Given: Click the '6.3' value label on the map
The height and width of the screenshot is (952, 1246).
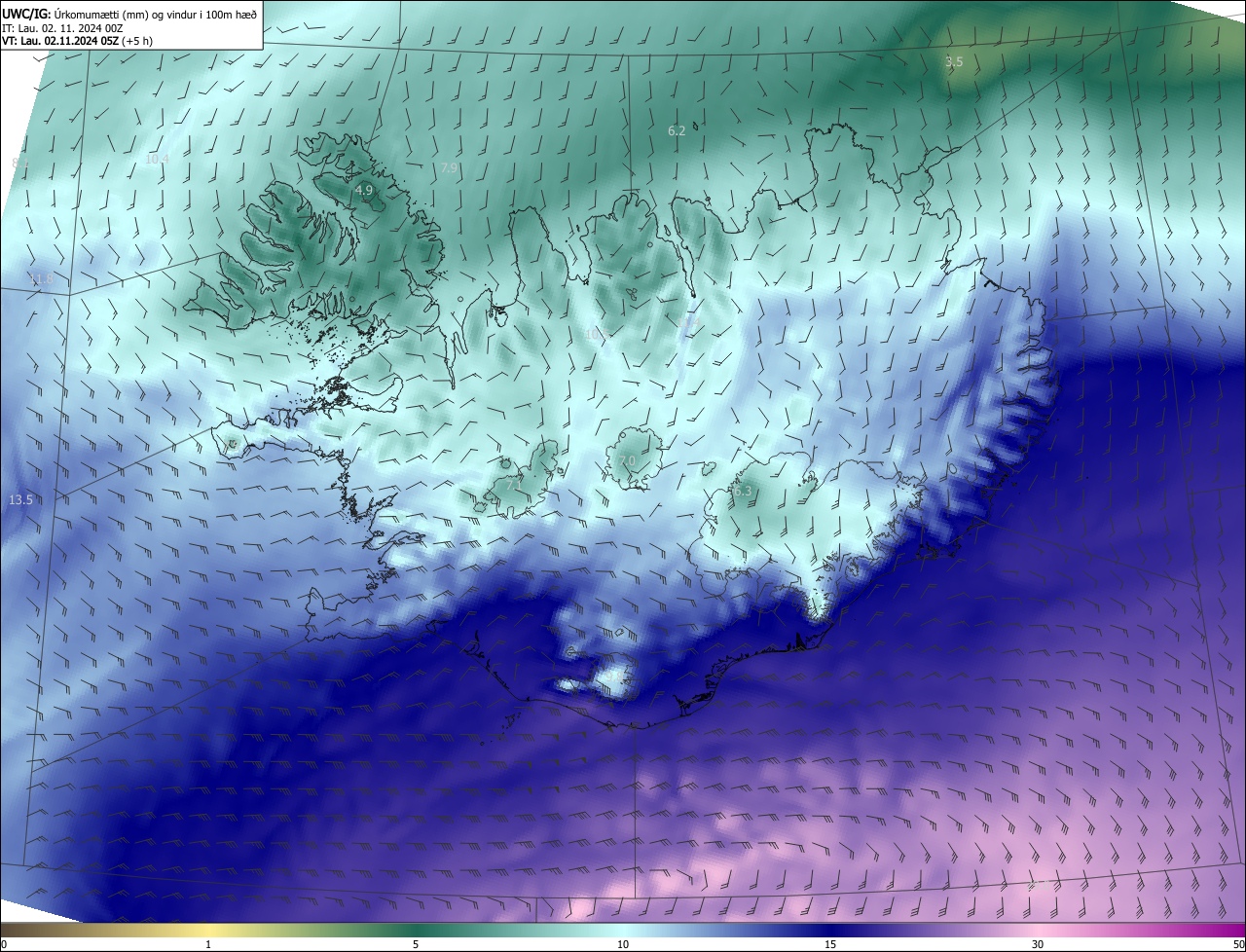Looking at the screenshot, I should [x=743, y=492].
